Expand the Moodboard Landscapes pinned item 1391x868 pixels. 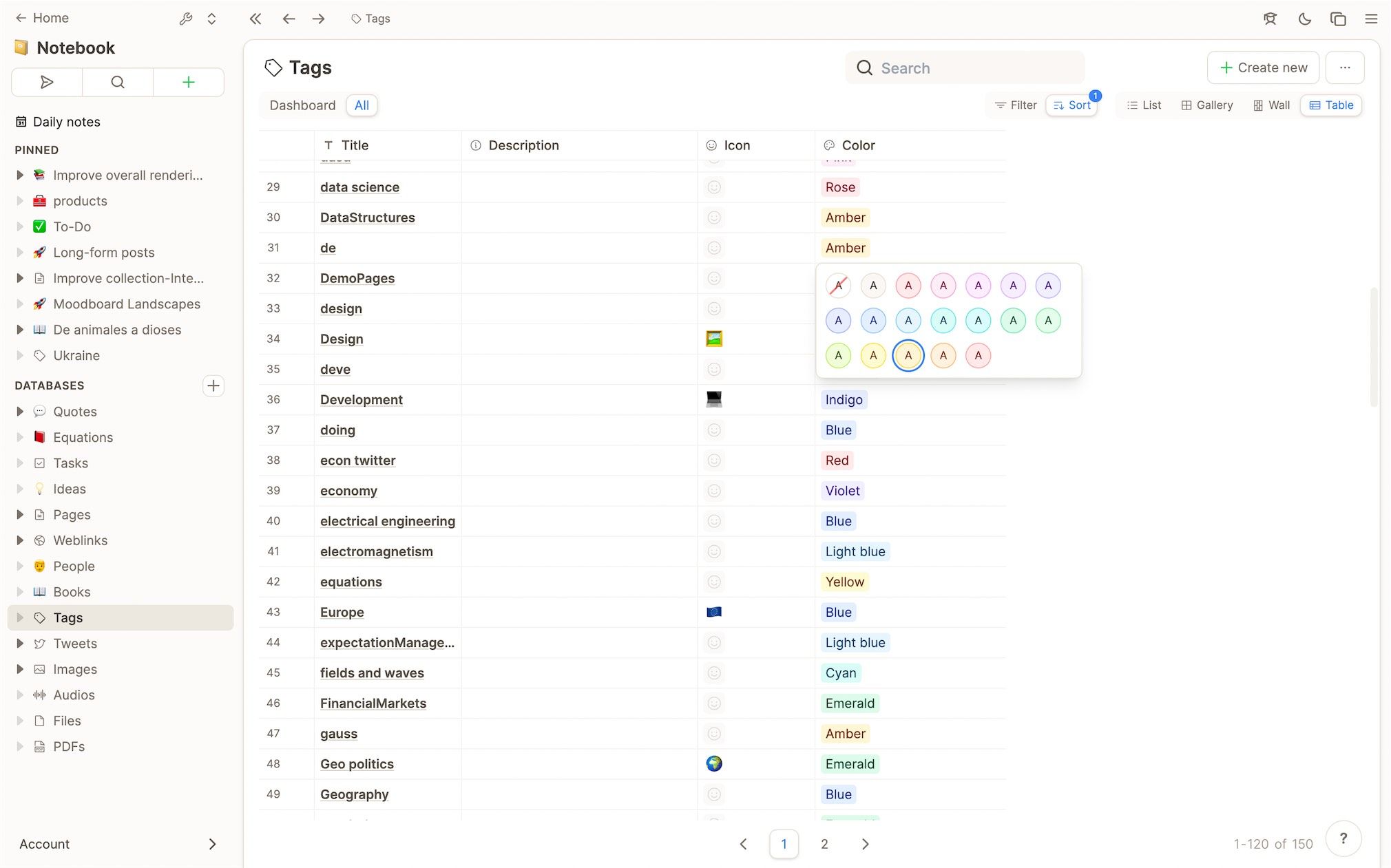(x=20, y=304)
